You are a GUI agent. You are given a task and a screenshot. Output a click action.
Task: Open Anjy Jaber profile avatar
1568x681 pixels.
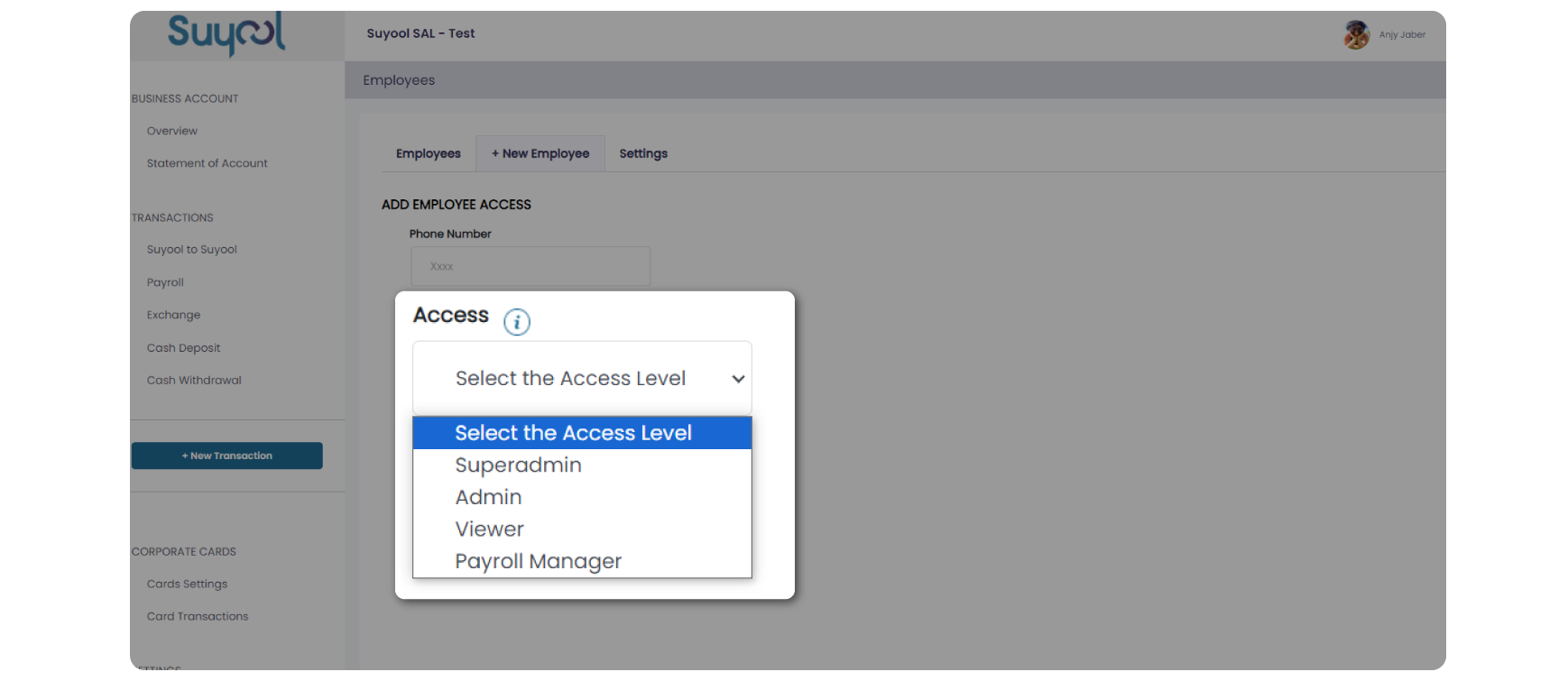pyautogui.click(x=1356, y=35)
